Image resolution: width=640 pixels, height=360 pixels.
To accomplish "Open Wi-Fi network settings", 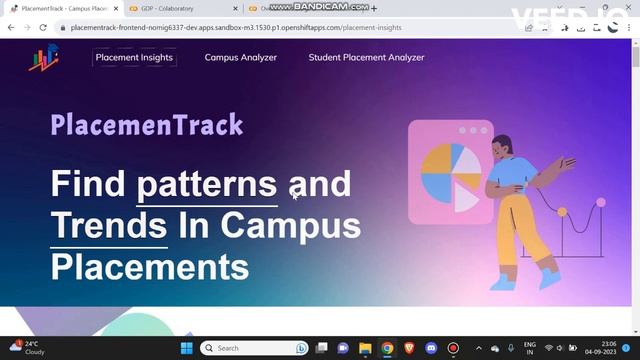I will [549, 348].
